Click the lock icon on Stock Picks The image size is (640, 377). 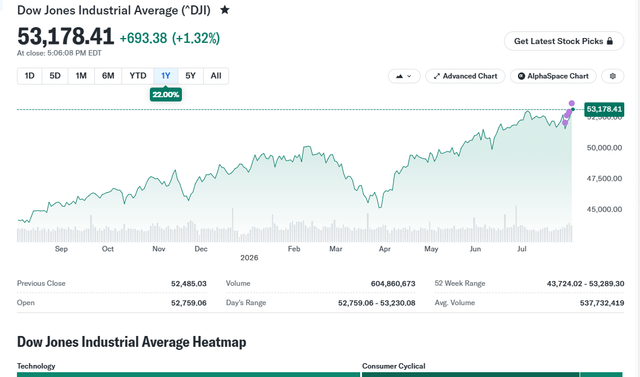coord(610,41)
